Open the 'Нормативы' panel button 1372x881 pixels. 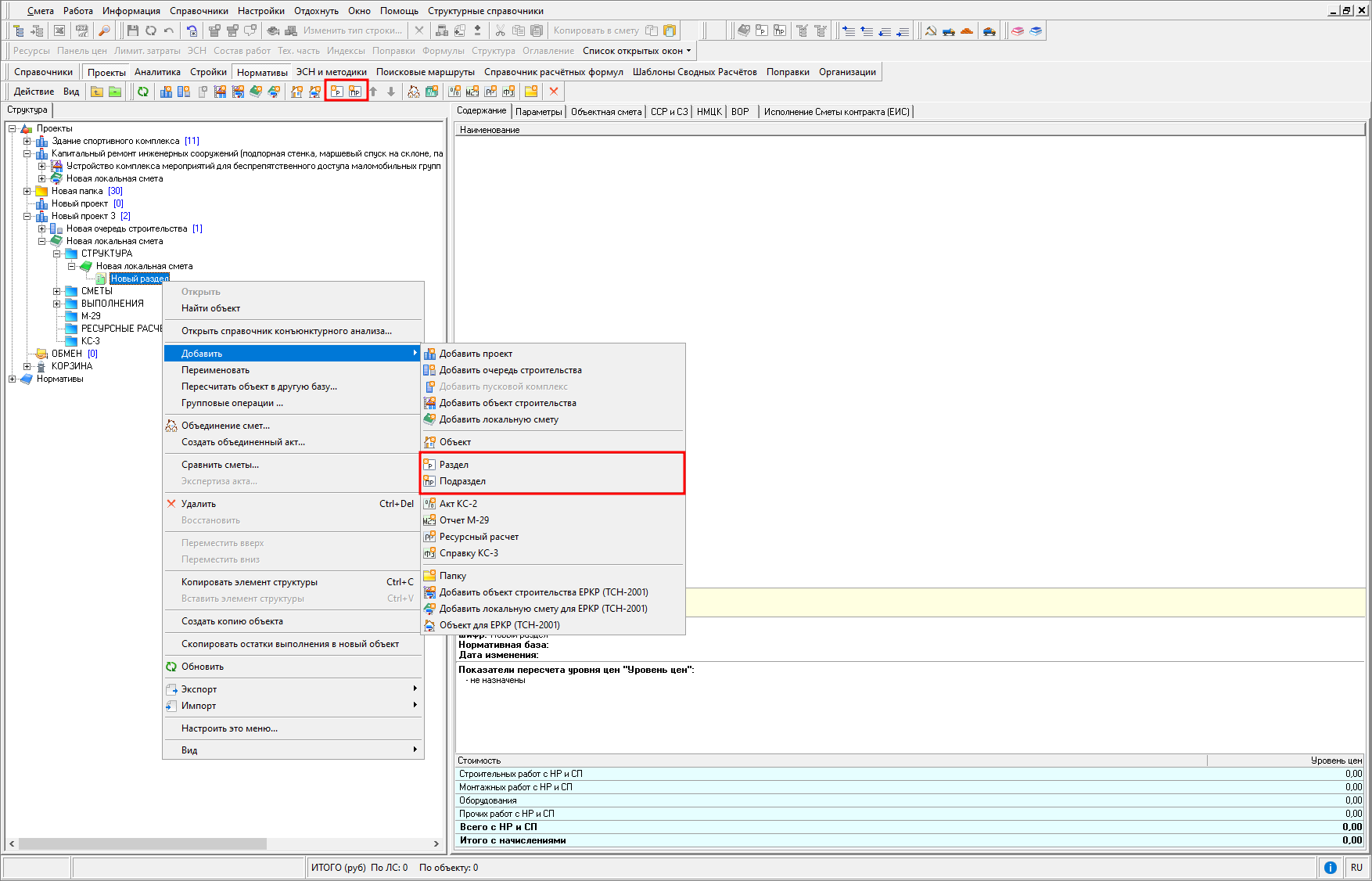(262, 72)
